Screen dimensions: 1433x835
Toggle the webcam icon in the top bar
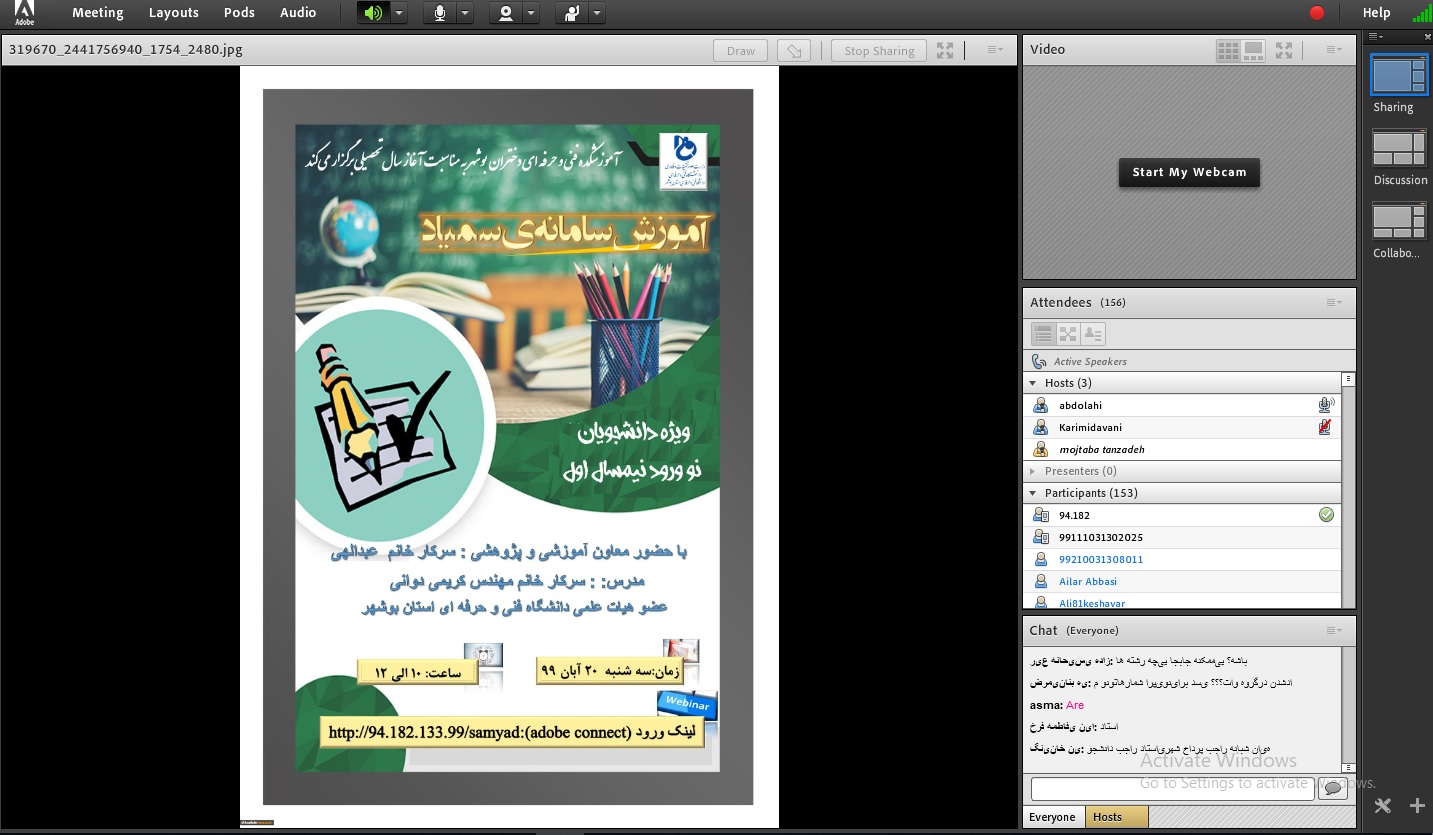[x=506, y=13]
